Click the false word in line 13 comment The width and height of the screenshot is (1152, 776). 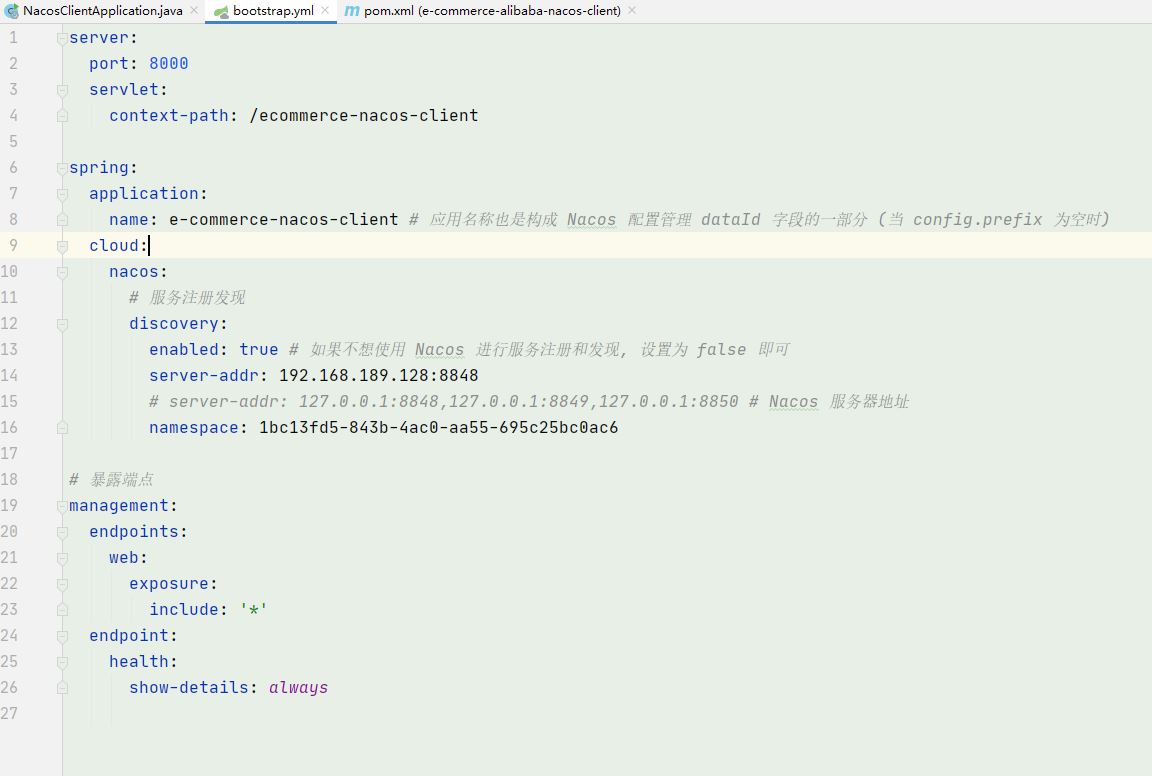(x=721, y=350)
